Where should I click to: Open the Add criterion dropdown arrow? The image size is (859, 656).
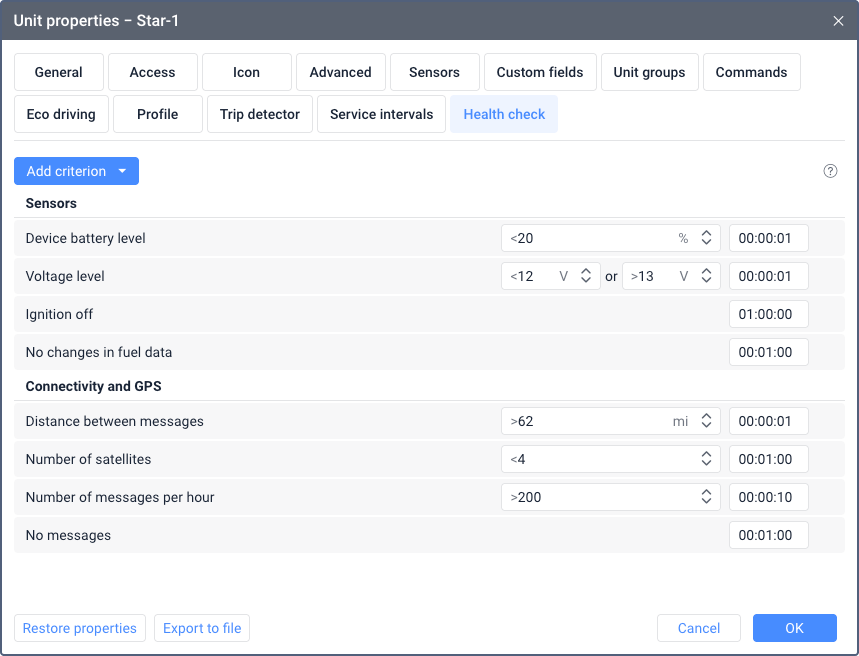coord(122,171)
